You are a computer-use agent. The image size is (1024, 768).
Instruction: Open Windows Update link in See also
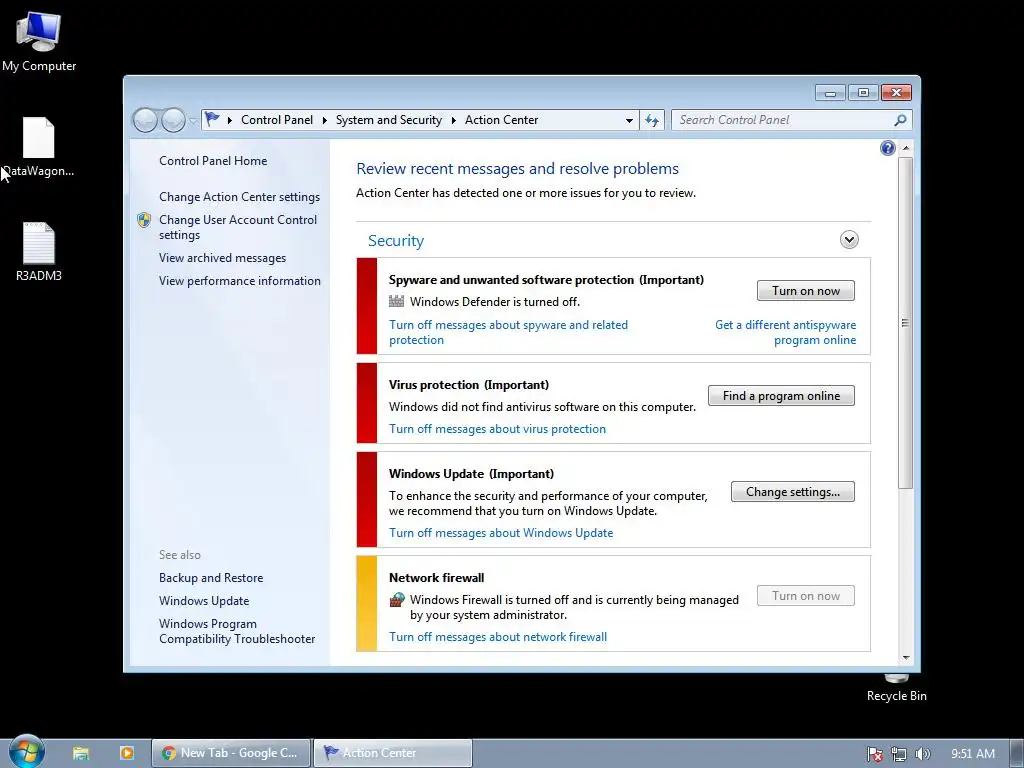pos(204,601)
